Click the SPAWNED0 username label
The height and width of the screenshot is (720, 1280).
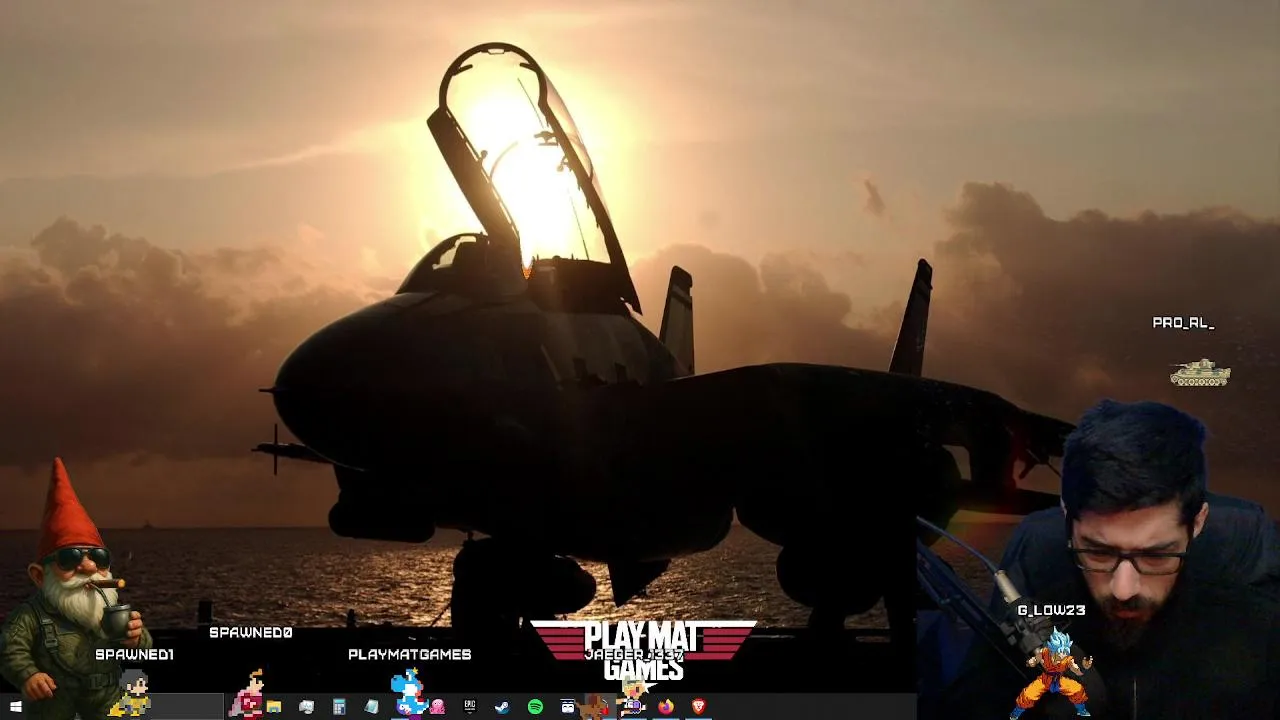point(250,632)
